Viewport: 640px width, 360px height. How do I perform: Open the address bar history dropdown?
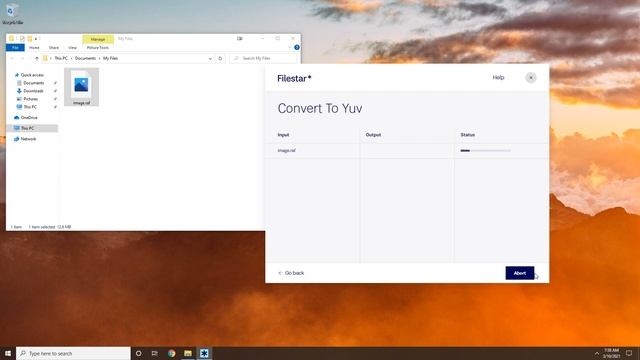pyautogui.click(x=210, y=59)
